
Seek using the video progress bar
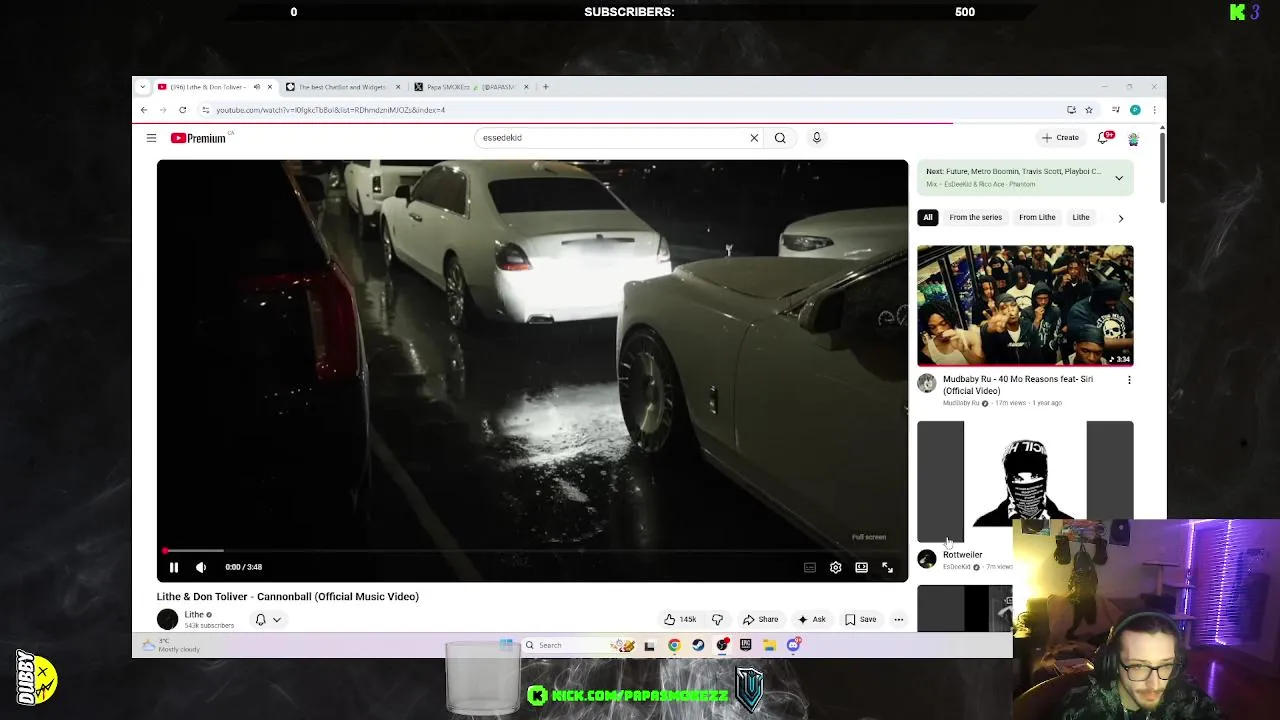[x=532, y=550]
